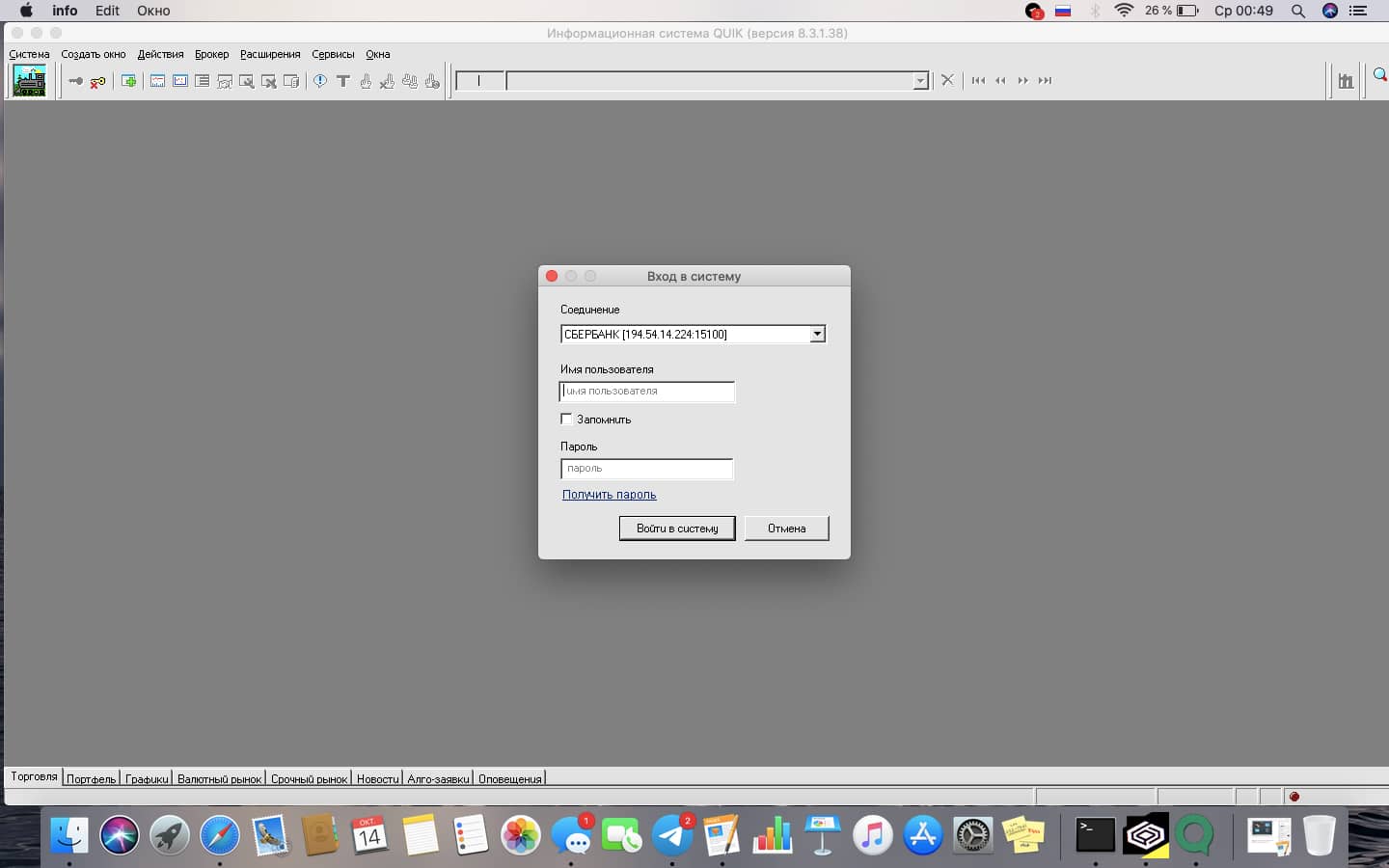The height and width of the screenshot is (868, 1389).
Task: Expand the wide toolbar combo box arrow
Action: 920,81
